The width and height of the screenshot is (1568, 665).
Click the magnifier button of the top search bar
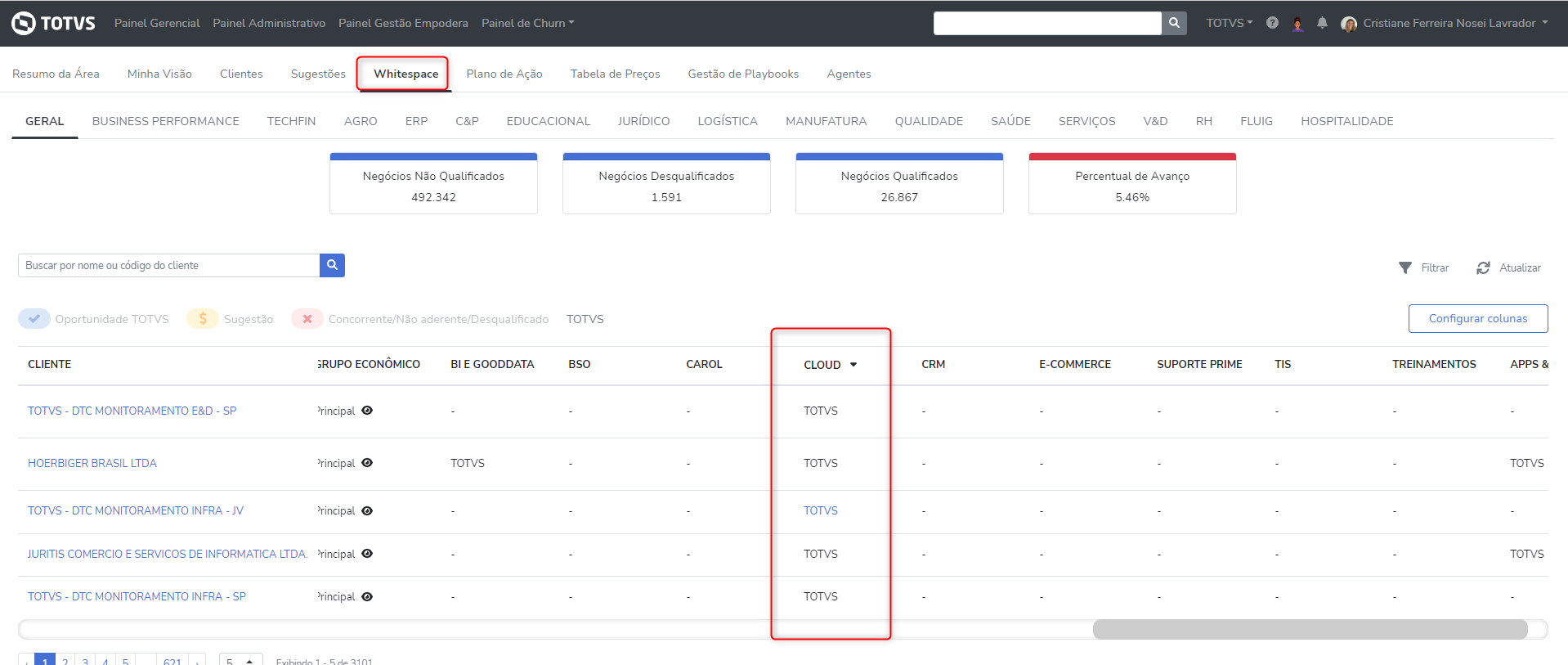click(x=1174, y=23)
